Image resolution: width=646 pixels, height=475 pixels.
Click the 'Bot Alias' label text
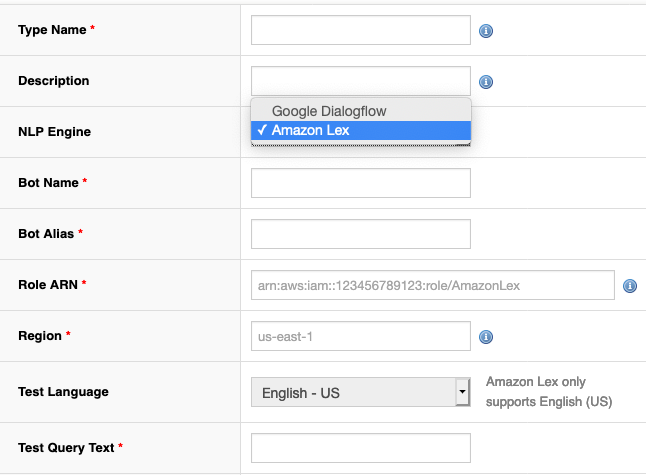(x=46, y=234)
